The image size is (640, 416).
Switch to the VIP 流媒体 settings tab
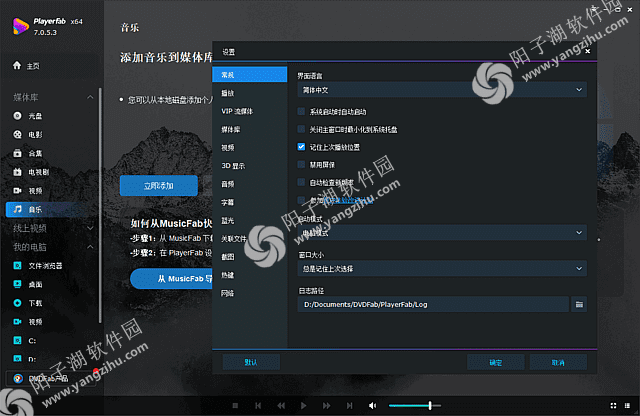pyautogui.click(x=250, y=111)
